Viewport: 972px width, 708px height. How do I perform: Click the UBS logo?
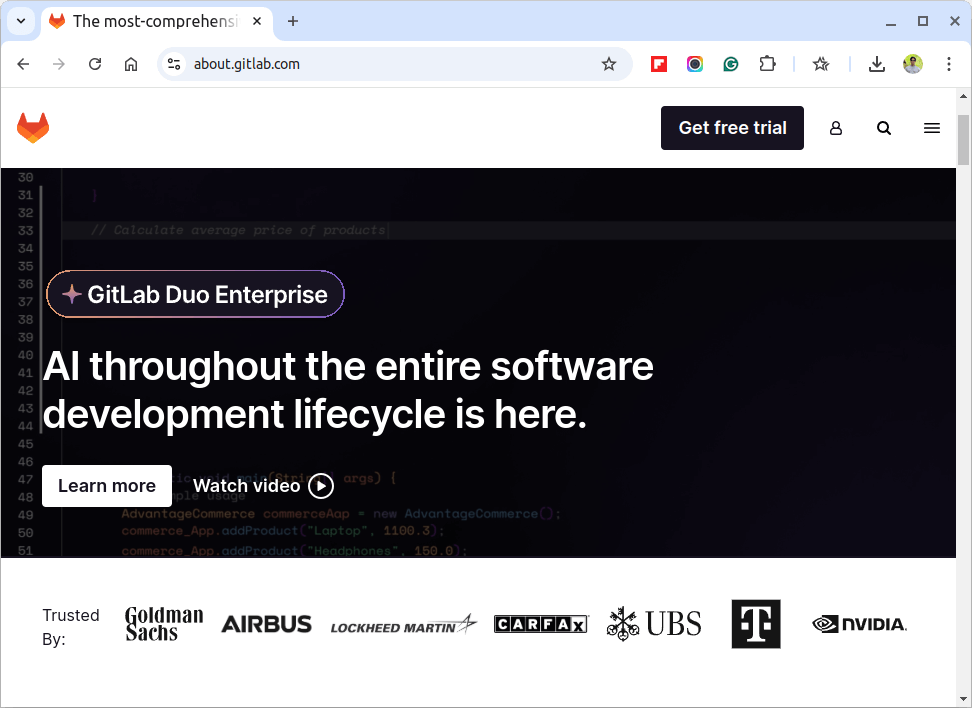pyautogui.click(x=654, y=624)
